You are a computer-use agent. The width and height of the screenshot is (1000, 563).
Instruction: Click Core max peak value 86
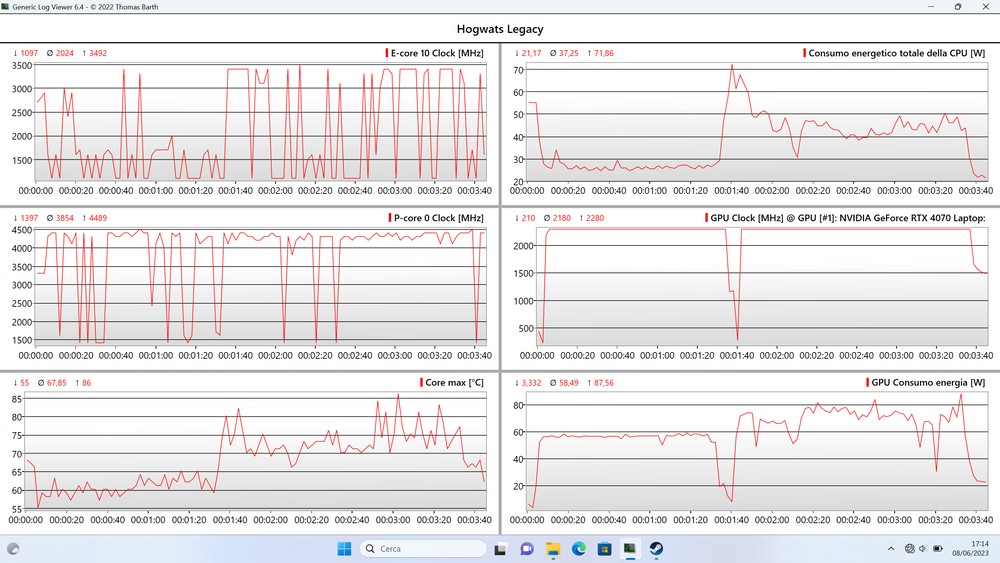click(86, 383)
